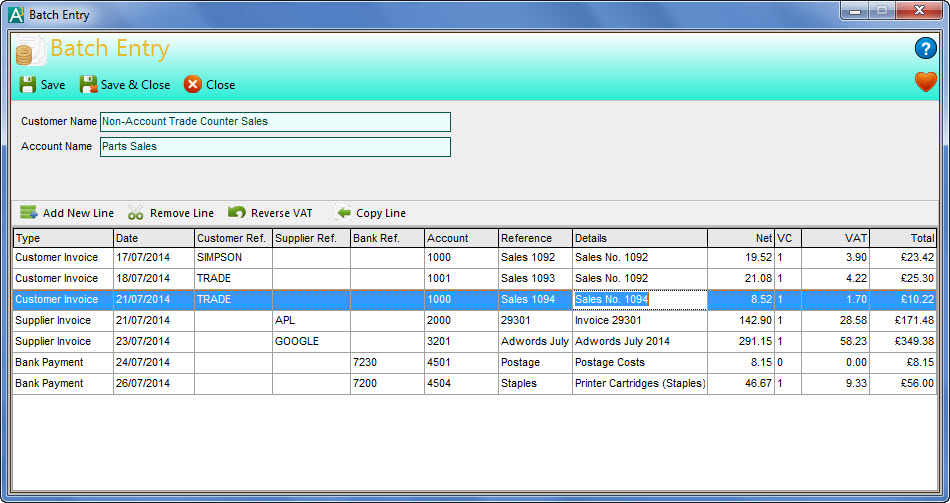
Task: Click the Date column header
Action: click(x=153, y=238)
